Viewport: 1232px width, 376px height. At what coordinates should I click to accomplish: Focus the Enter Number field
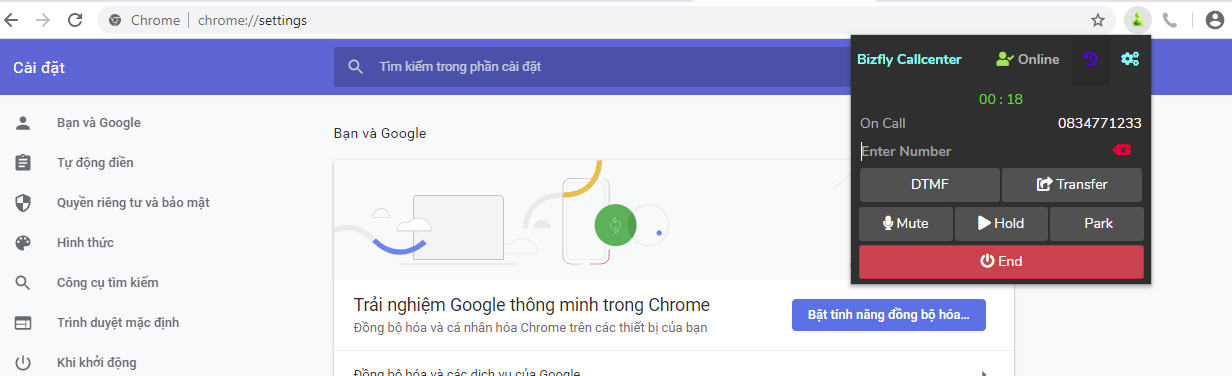pos(980,151)
